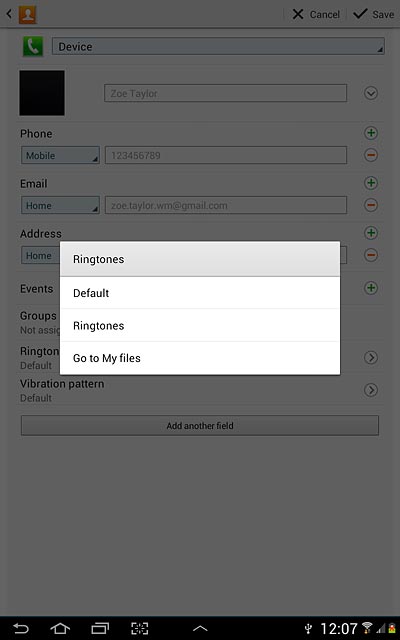Cancel editing the contact

point(316,14)
